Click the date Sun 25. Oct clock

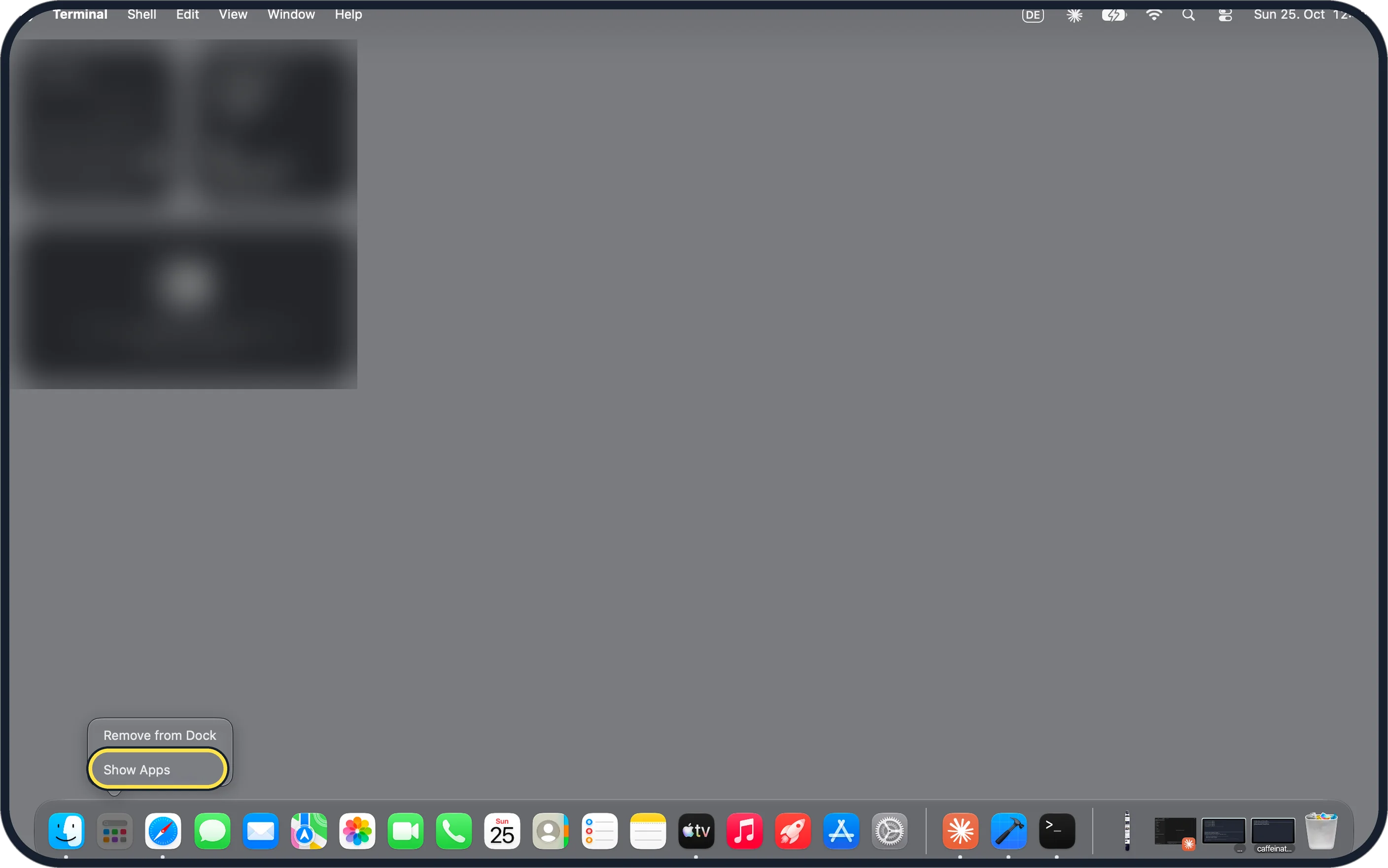(1302, 14)
